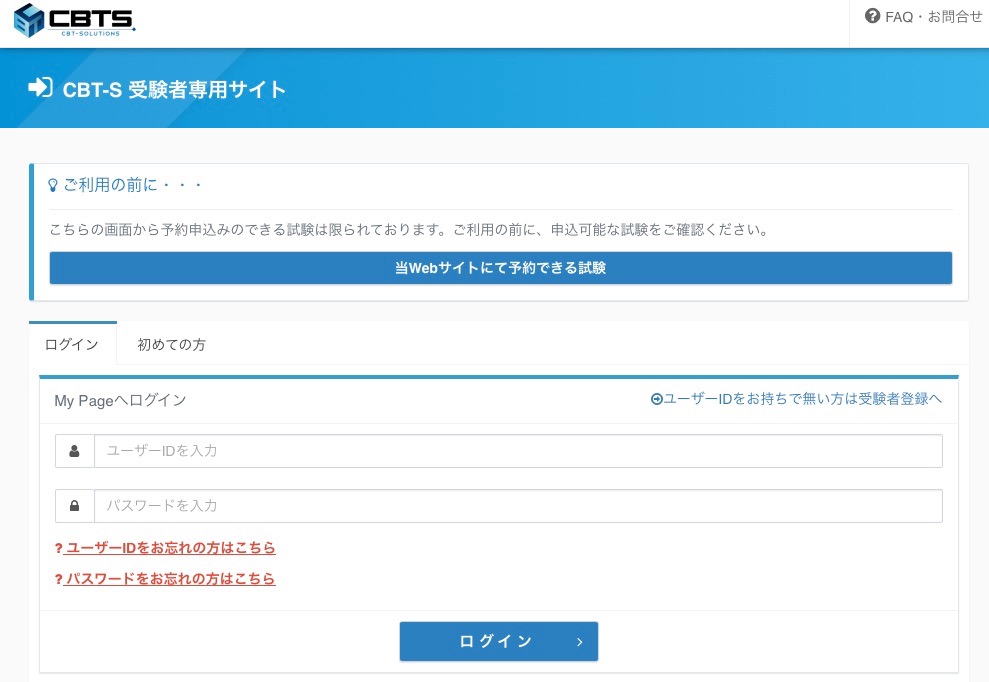Click the CBTS logo in the header

74,20
